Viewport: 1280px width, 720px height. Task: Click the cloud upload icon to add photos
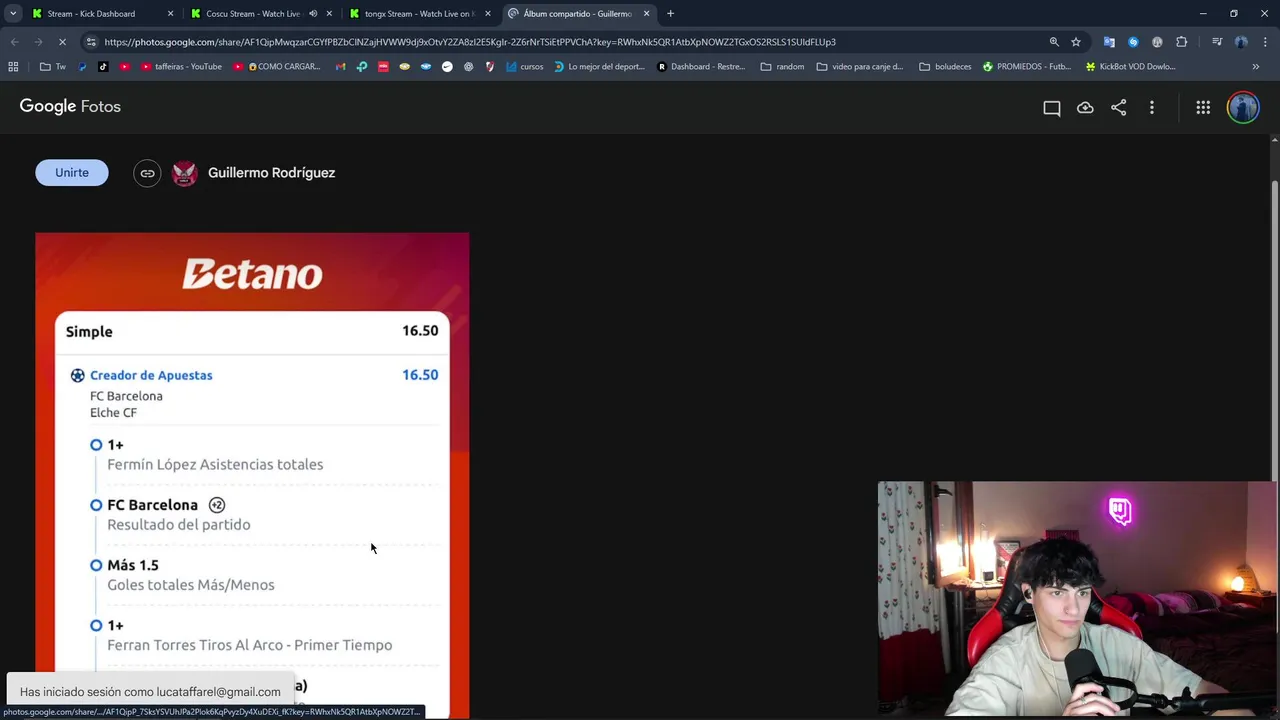point(1085,108)
